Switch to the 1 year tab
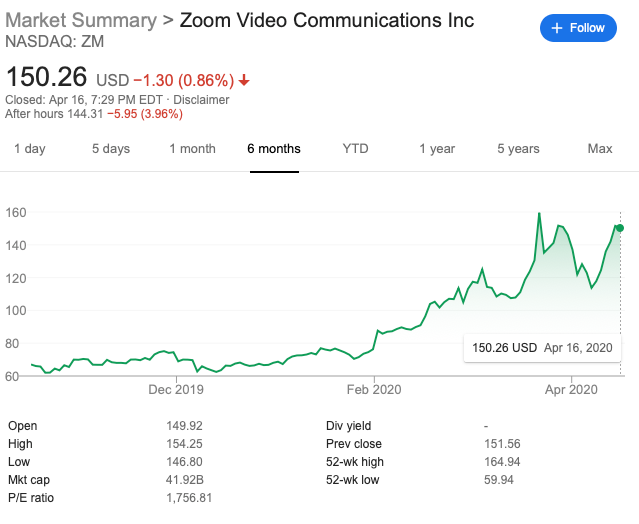 coord(437,149)
